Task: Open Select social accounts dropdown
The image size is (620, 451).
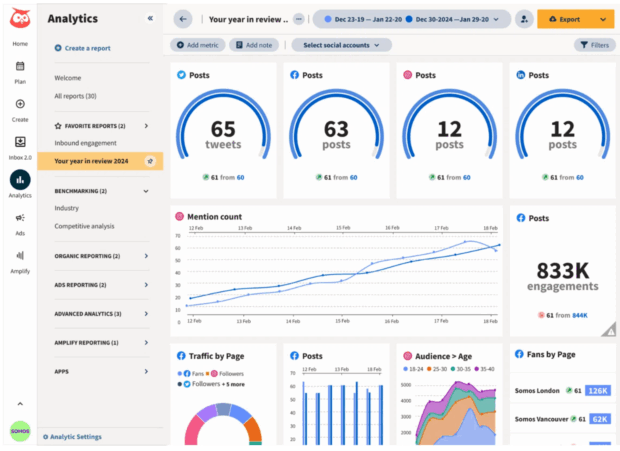Action: (x=342, y=45)
